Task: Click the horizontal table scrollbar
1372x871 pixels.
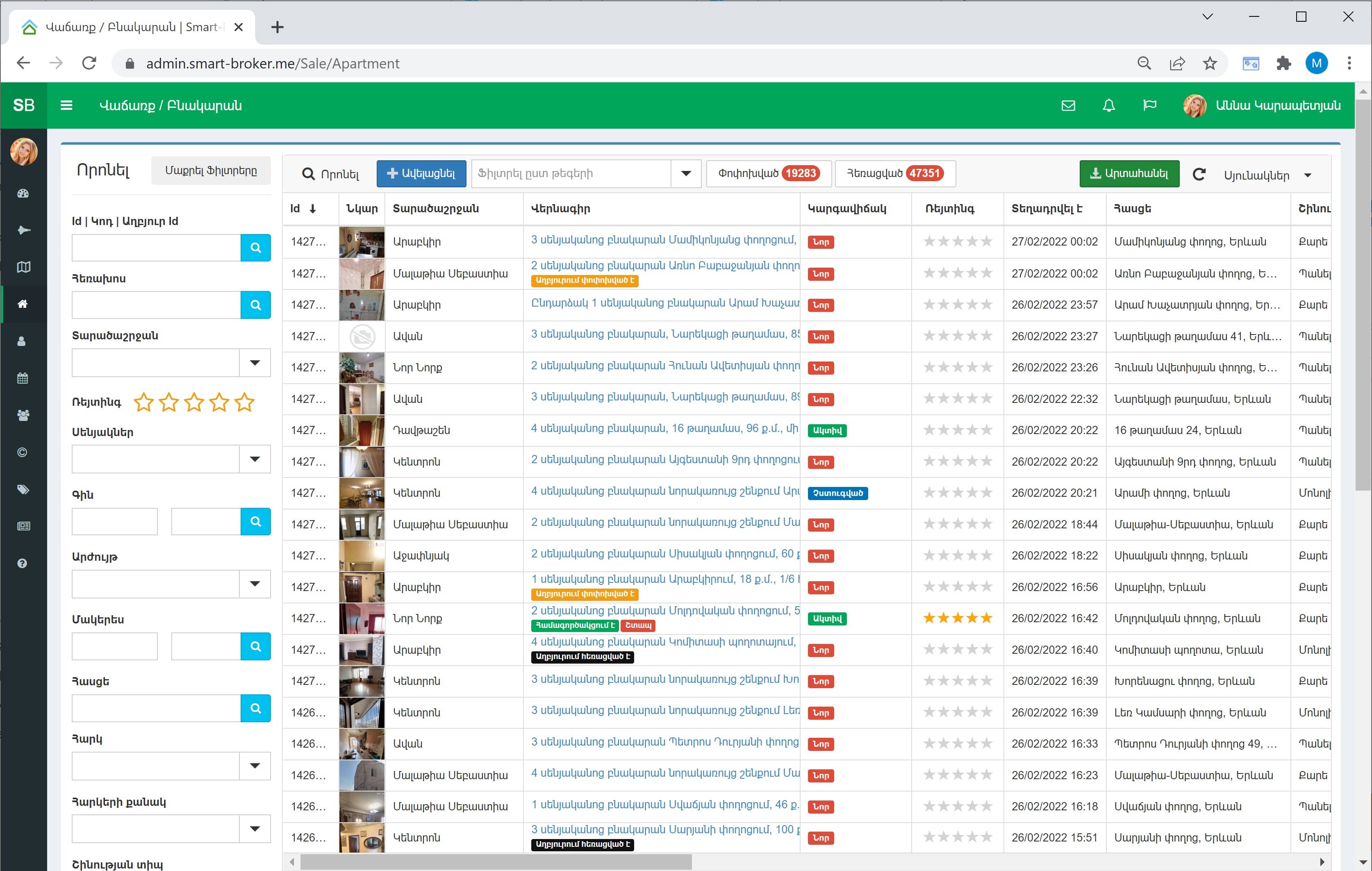Action: point(496,862)
